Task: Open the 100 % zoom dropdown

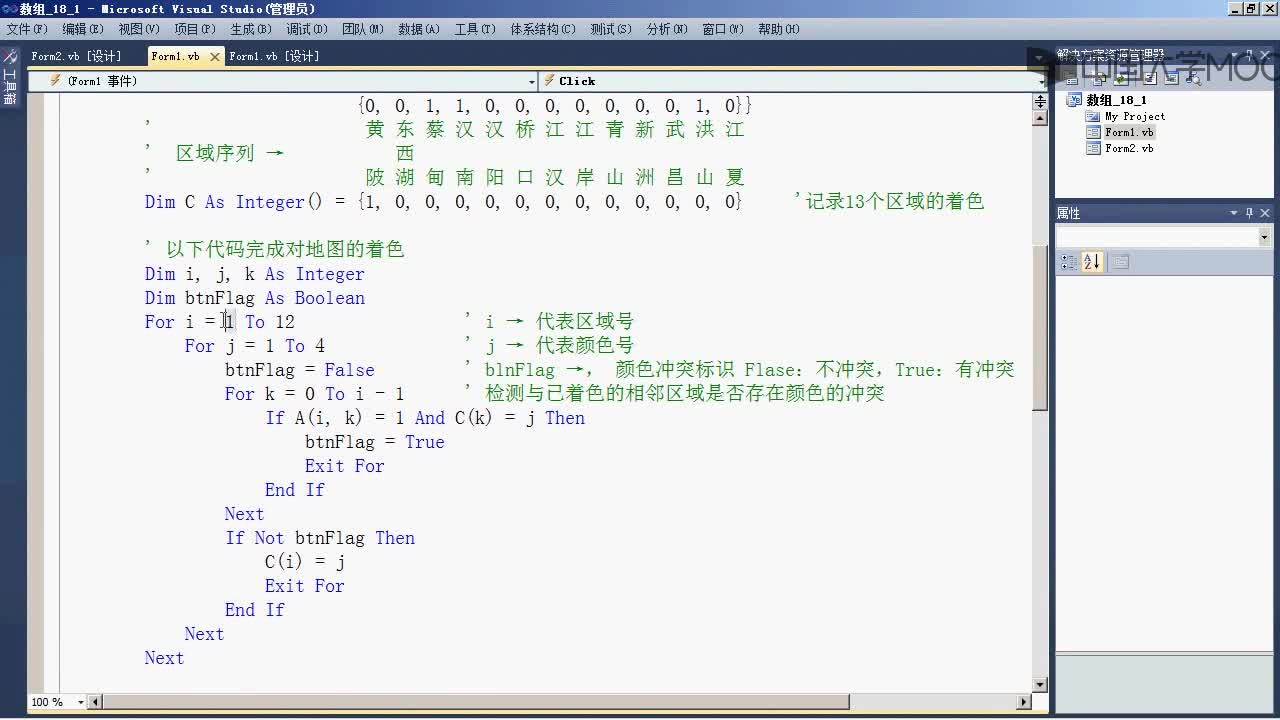Action: 82,702
